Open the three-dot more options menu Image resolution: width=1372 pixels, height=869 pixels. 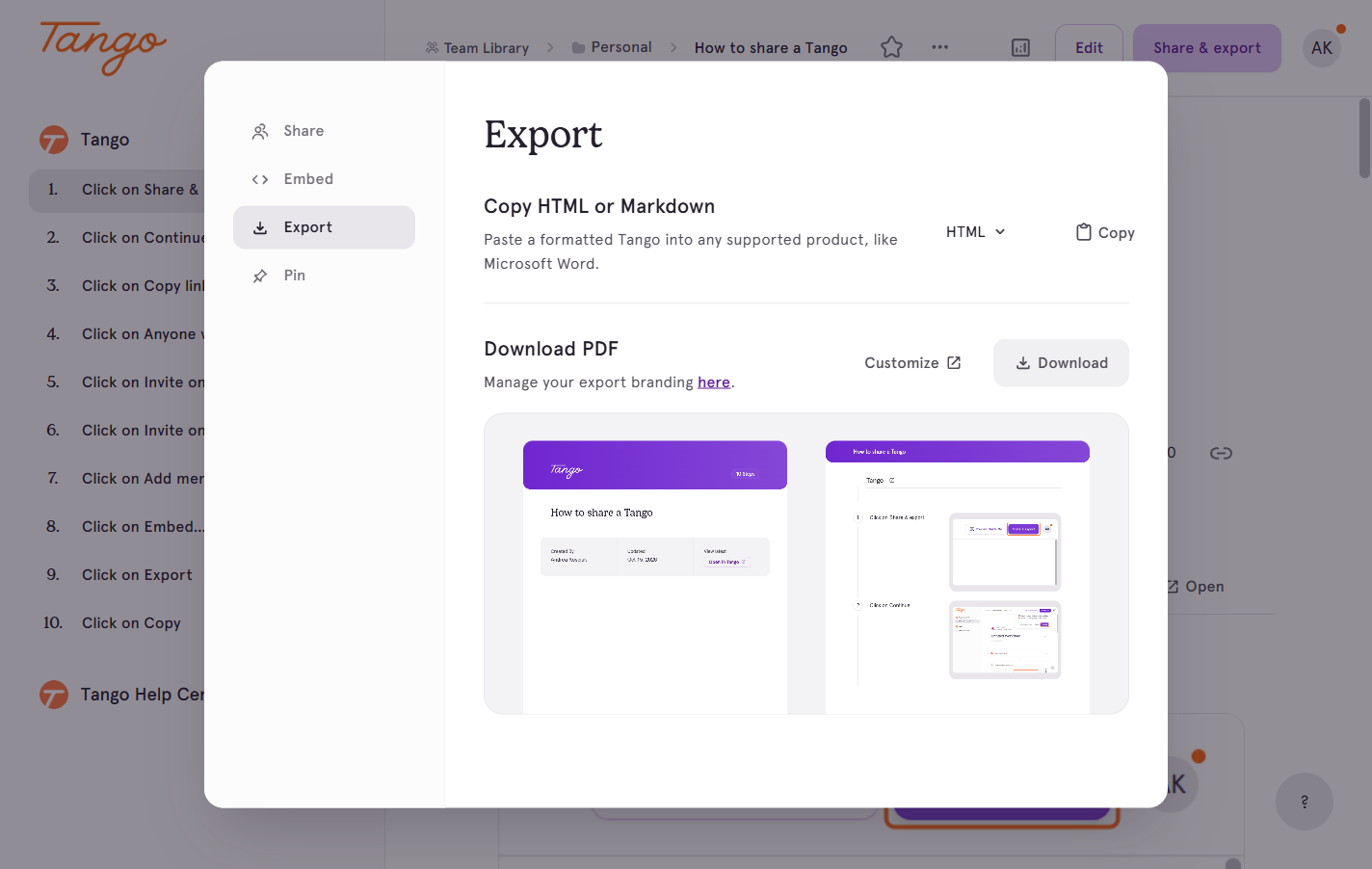tap(939, 47)
